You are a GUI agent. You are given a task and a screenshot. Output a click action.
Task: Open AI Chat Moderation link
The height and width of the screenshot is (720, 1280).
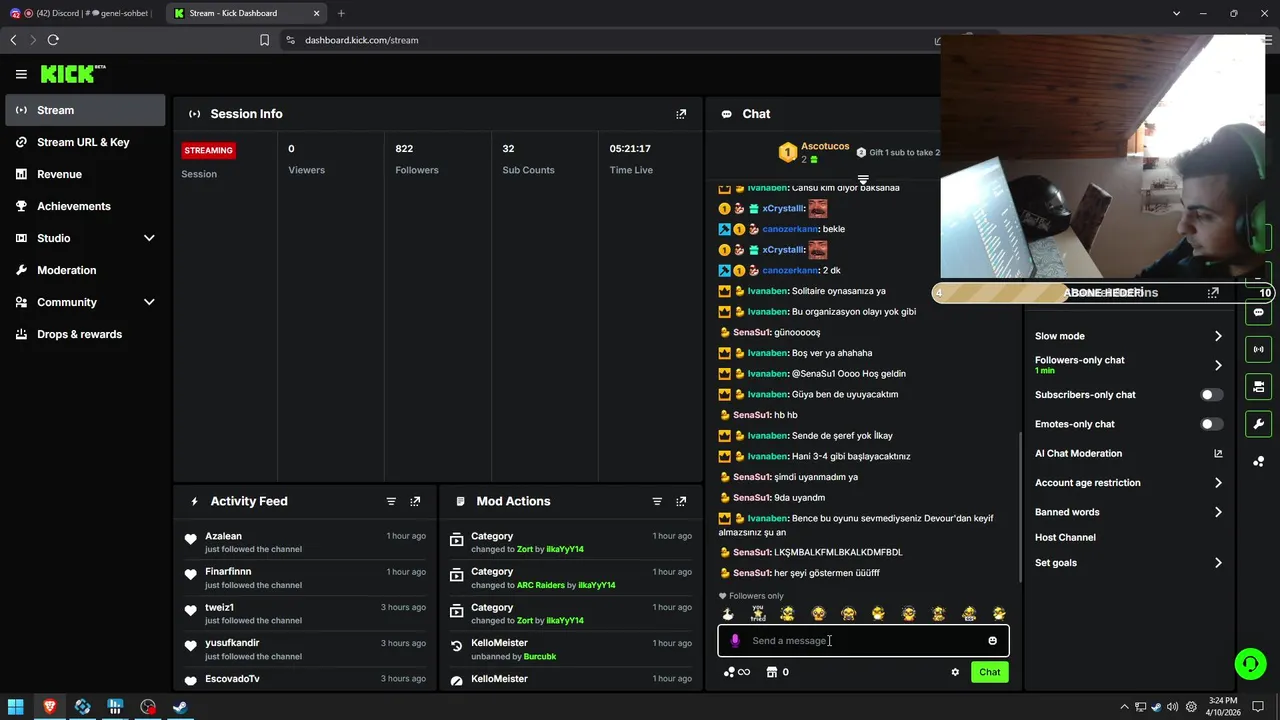point(1129,453)
